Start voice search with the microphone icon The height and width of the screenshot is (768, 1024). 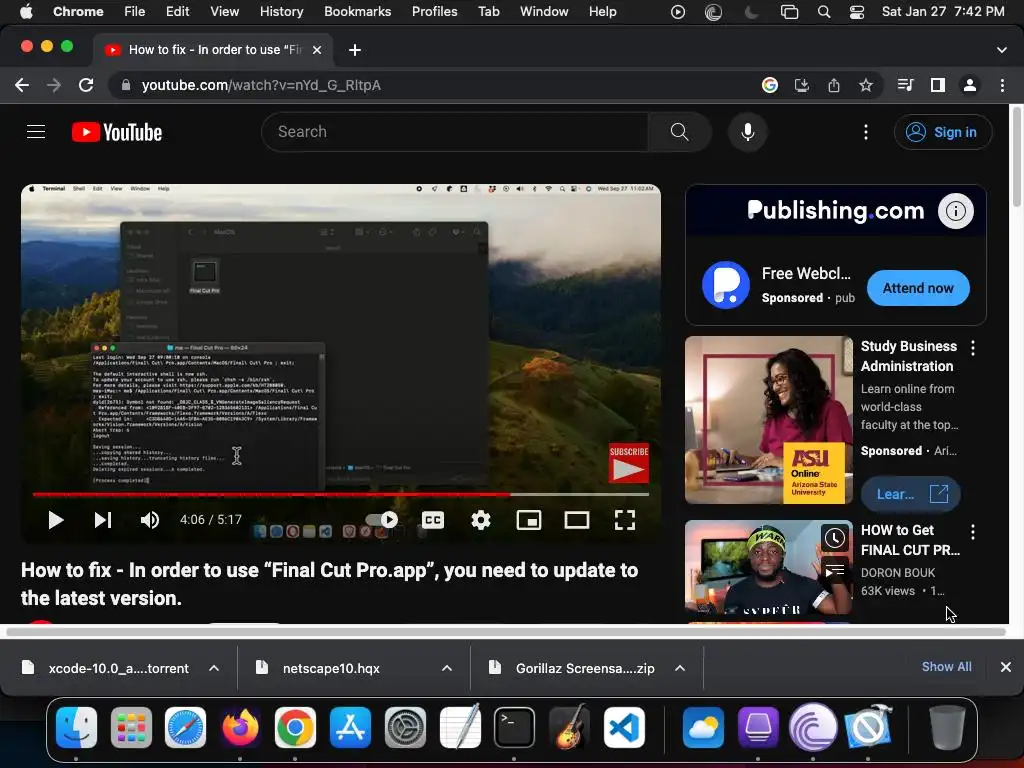748,132
